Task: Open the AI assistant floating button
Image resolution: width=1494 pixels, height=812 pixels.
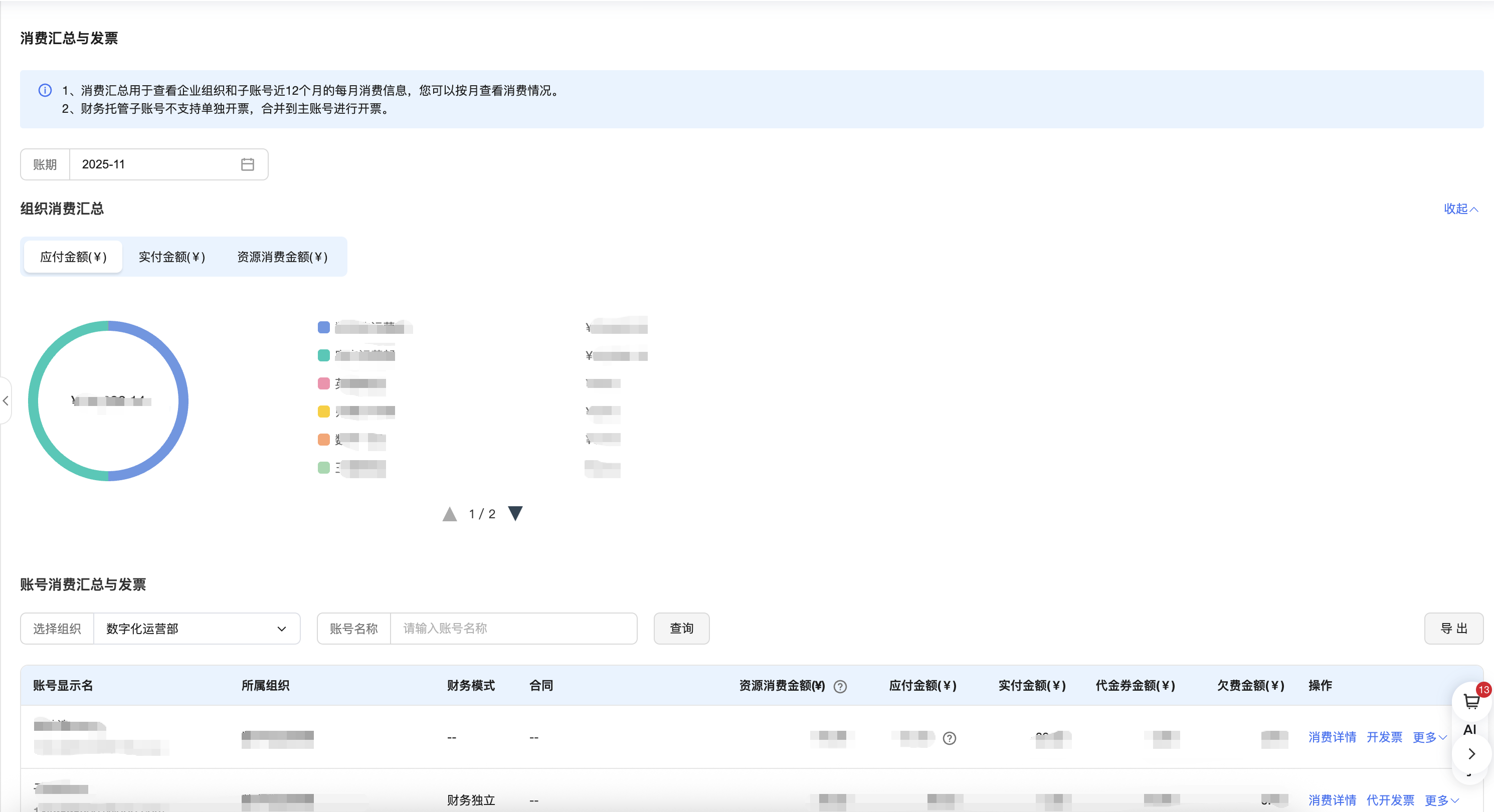Action: pos(1469,730)
